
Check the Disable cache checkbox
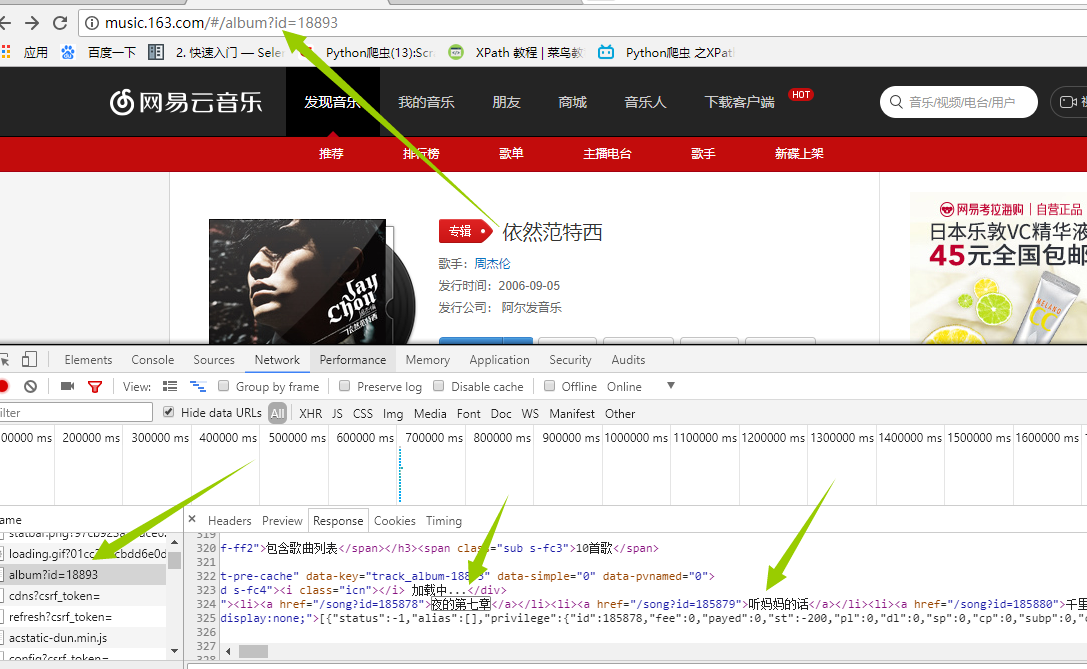[x=439, y=386]
